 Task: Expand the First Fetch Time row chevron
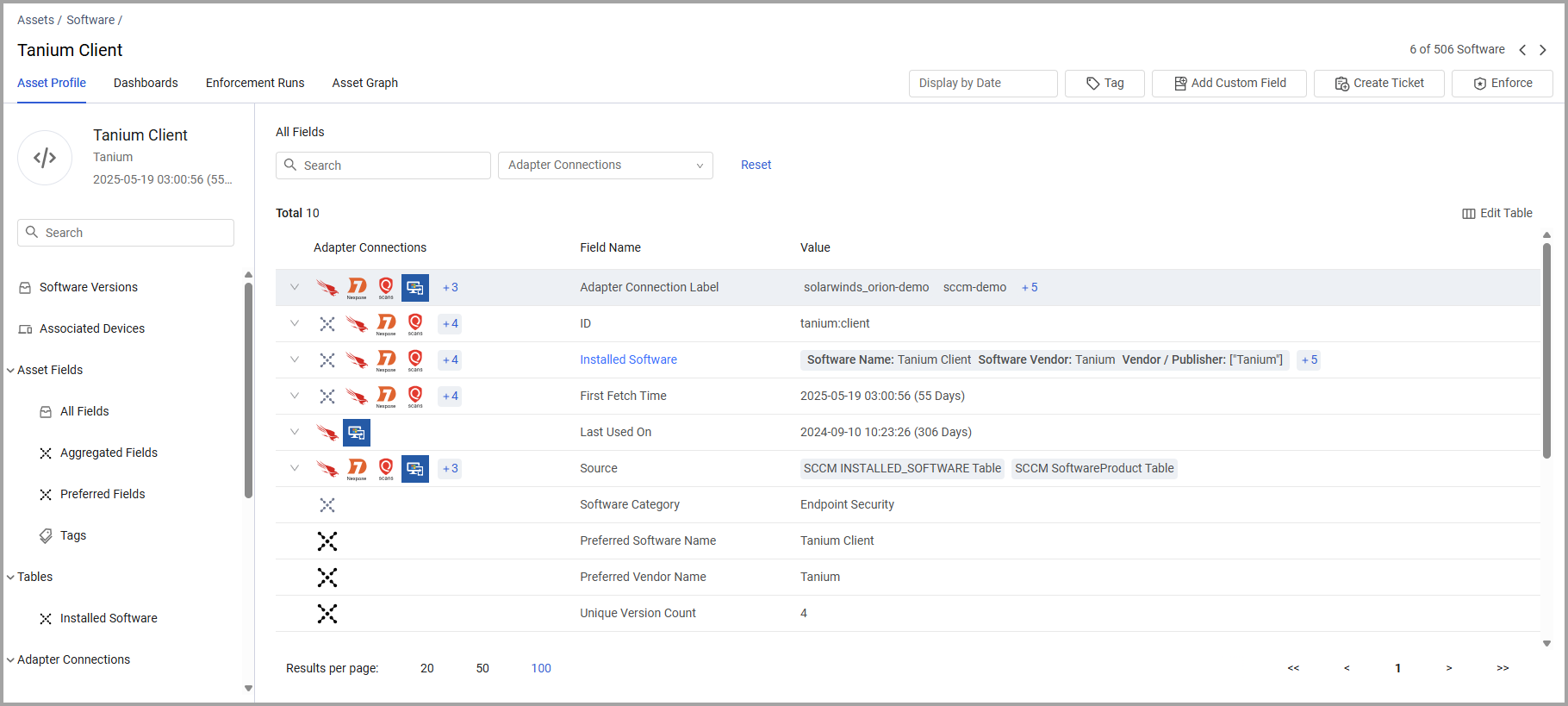pos(295,396)
